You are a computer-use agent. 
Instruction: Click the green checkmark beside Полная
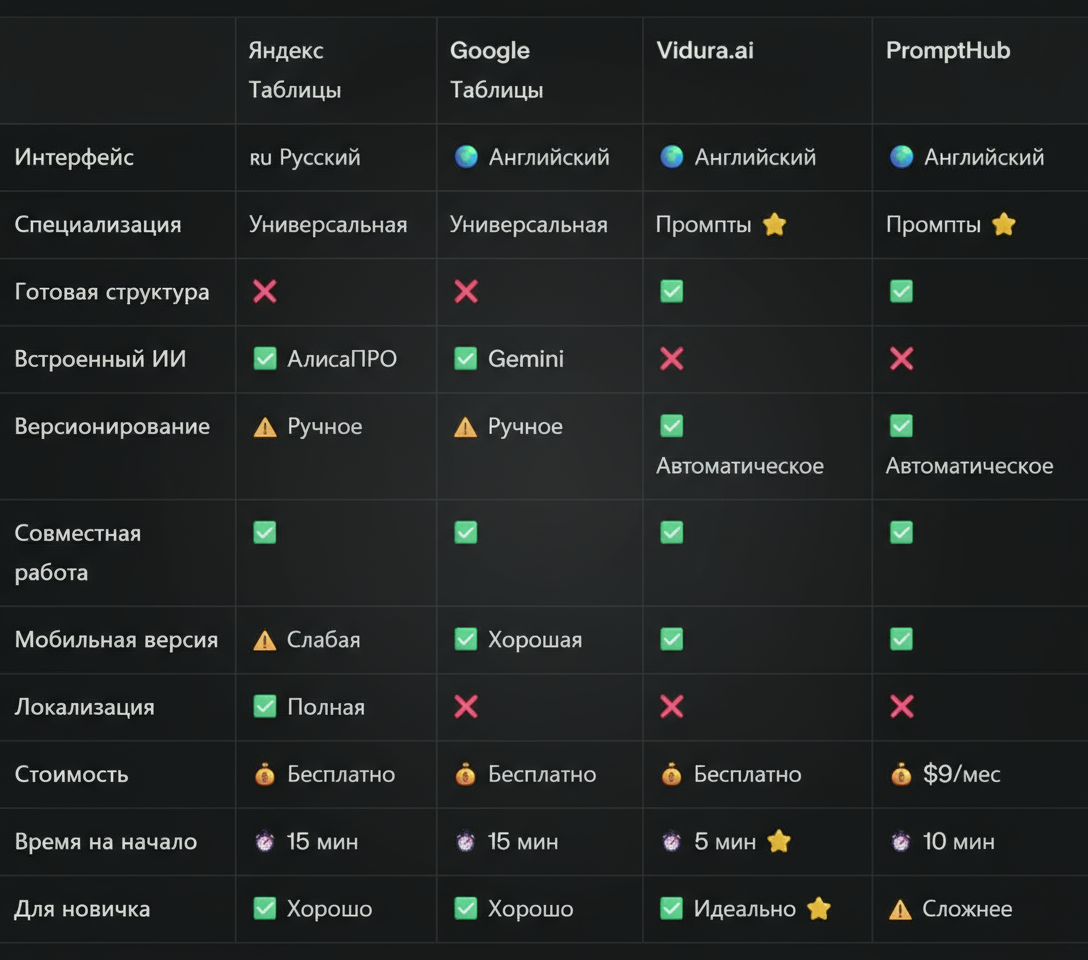(265, 707)
